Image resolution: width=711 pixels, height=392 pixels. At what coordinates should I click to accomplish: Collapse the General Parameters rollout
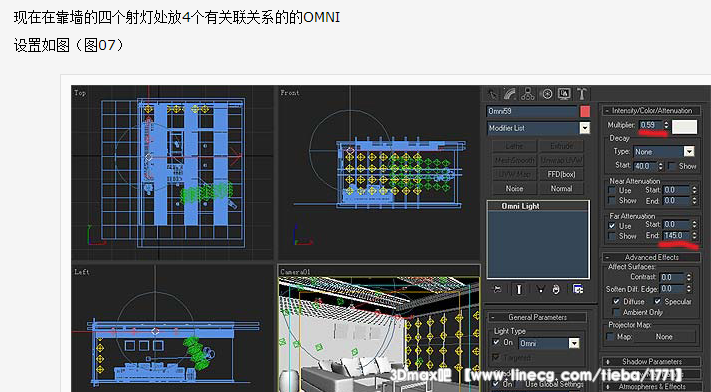(538, 317)
